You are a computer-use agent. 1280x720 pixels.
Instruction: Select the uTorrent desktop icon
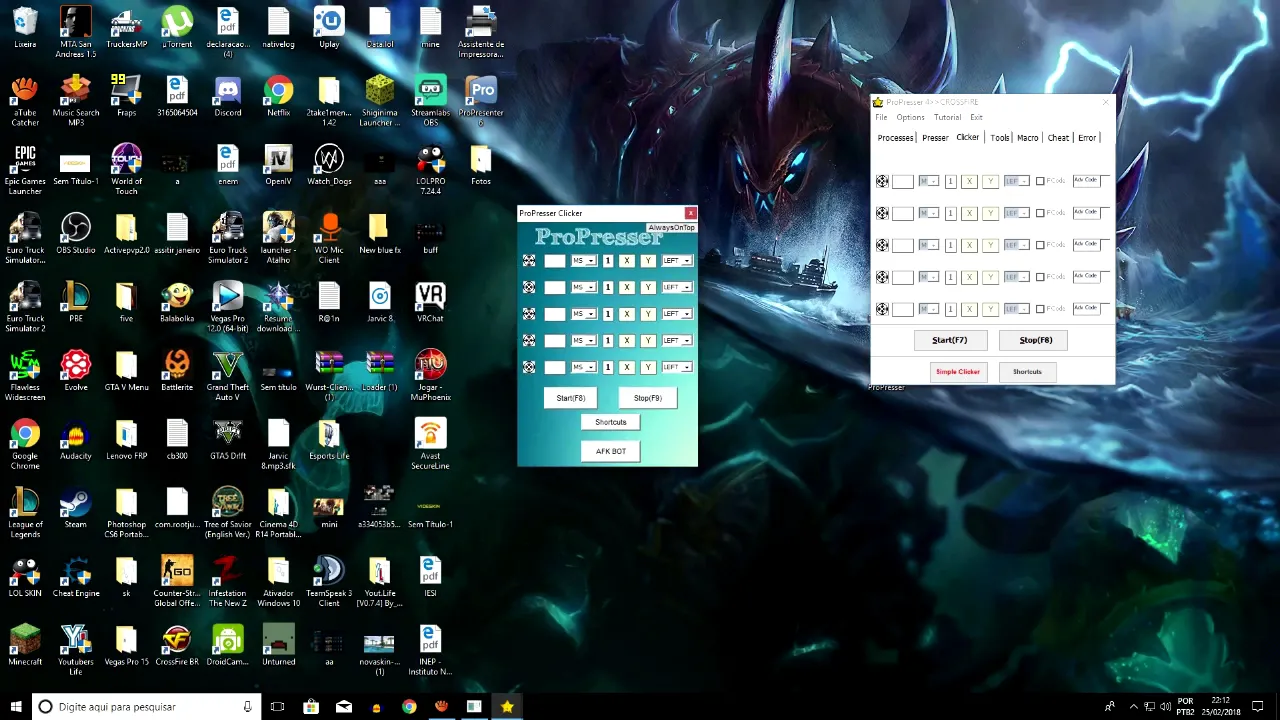click(x=177, y=28)
